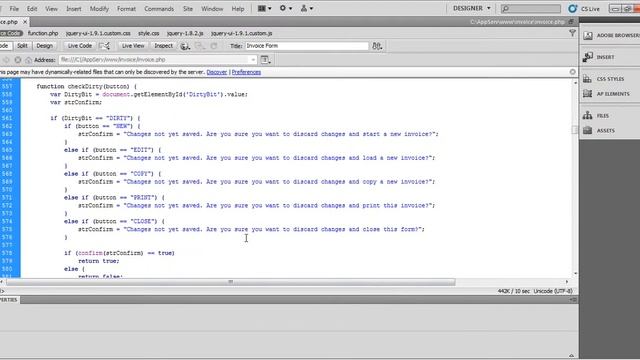Click the horizontal scrollbar thumb

tap(231, 282)
